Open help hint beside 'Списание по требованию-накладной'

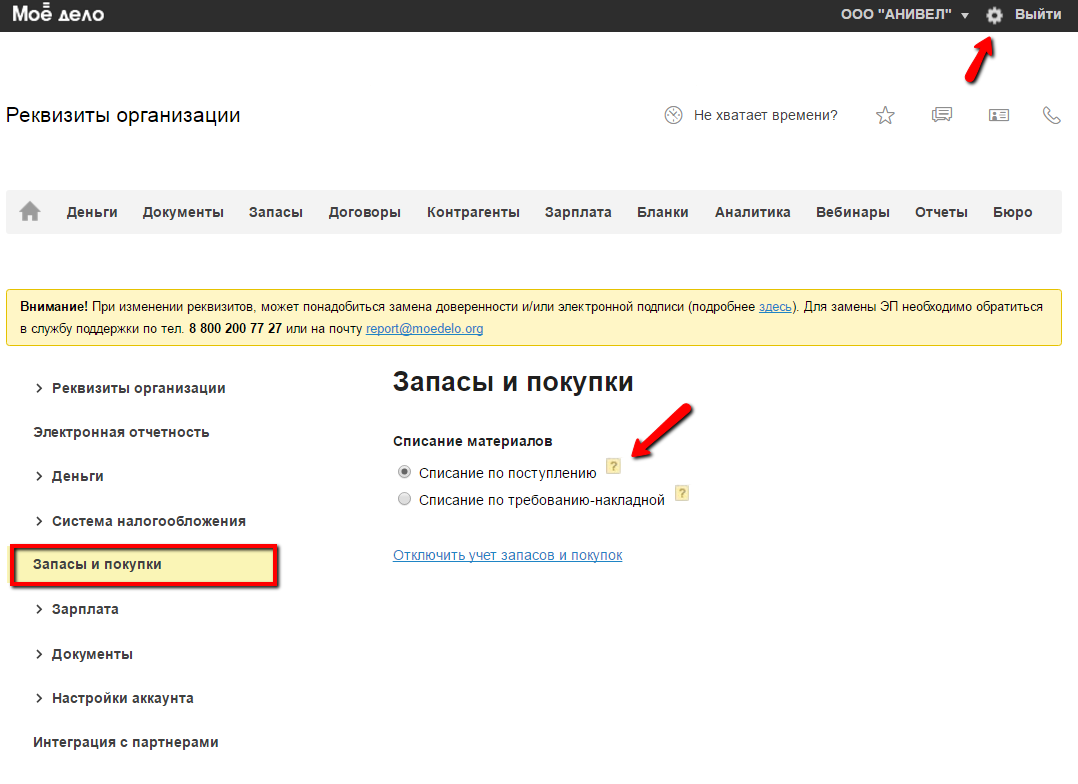click(x=682, y=493)
